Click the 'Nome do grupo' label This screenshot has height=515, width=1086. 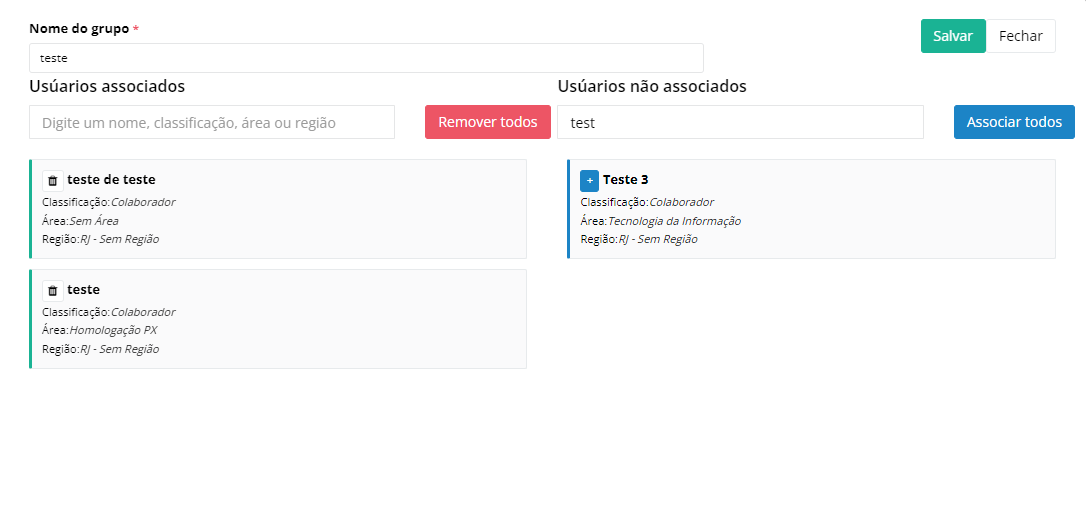tap(79, 29)
